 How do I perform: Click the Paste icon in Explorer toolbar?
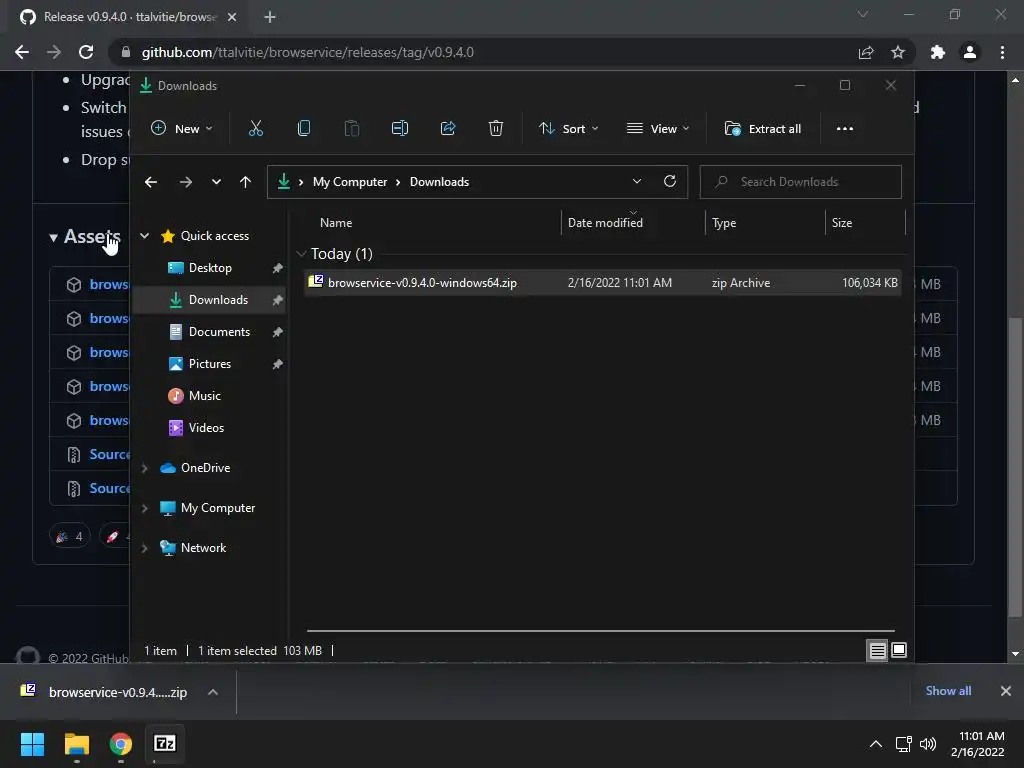[351, 129]
